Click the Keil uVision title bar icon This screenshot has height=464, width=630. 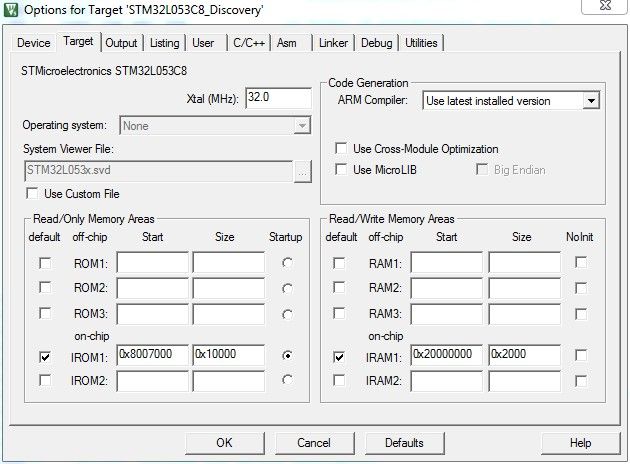coord(10,10)
